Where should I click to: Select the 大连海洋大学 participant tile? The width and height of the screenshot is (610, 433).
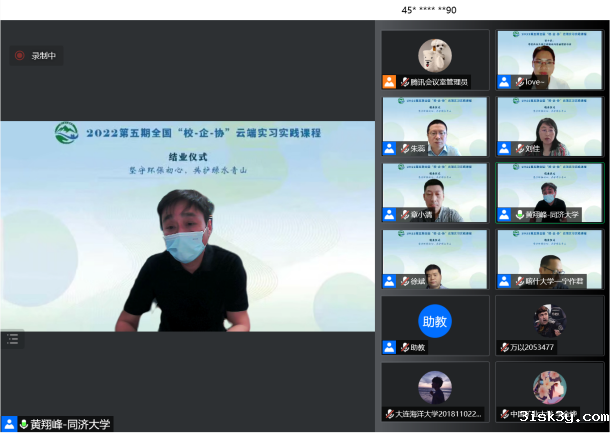(435, 391)
